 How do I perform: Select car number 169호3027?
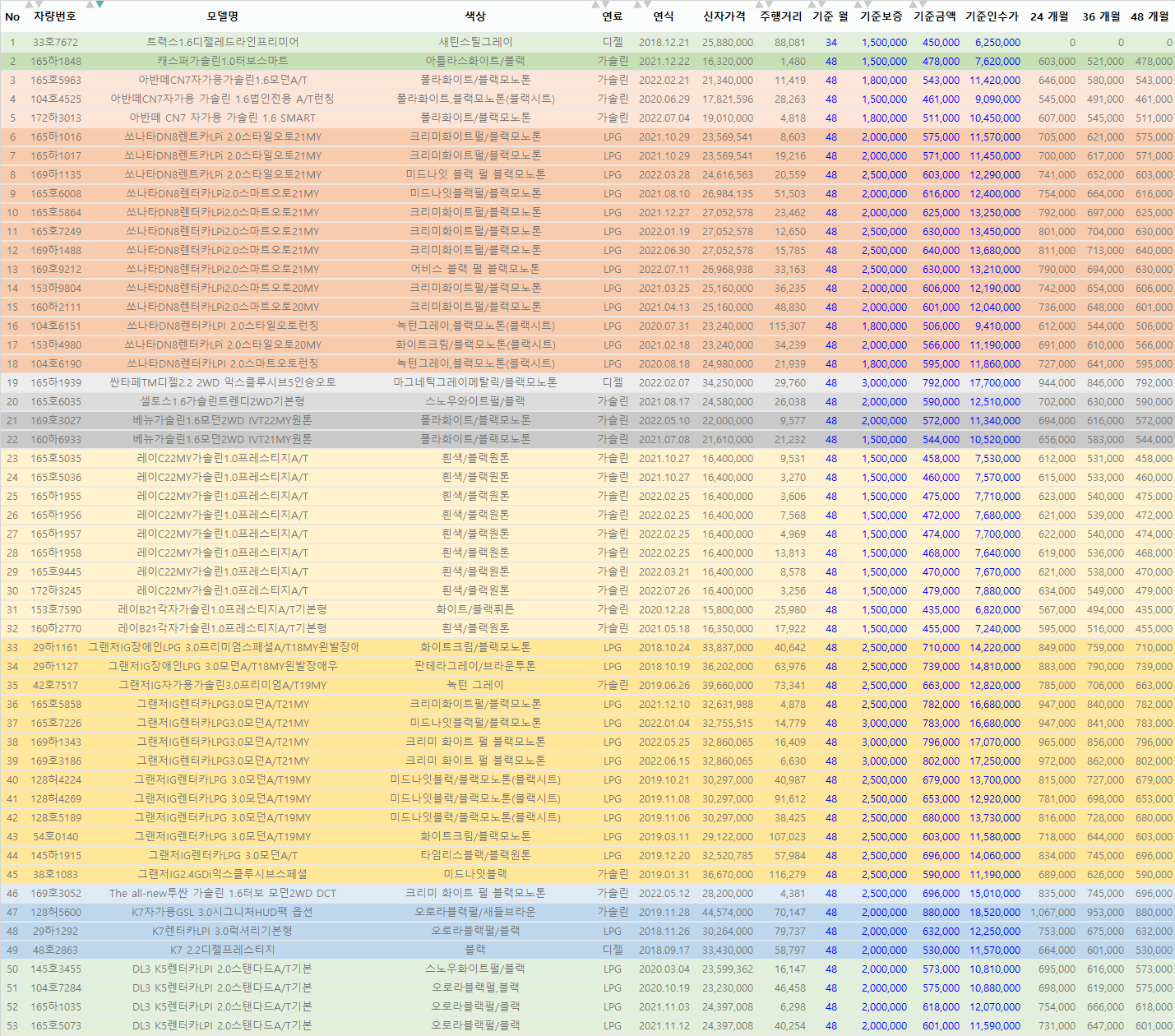pos(56,420)
